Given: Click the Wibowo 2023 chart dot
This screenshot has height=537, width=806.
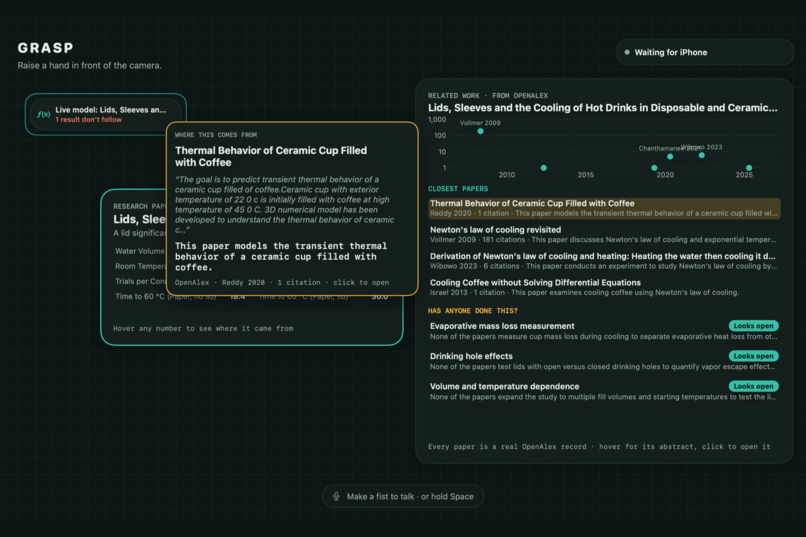Looking at the screenshot, I should tap(702, 155).
